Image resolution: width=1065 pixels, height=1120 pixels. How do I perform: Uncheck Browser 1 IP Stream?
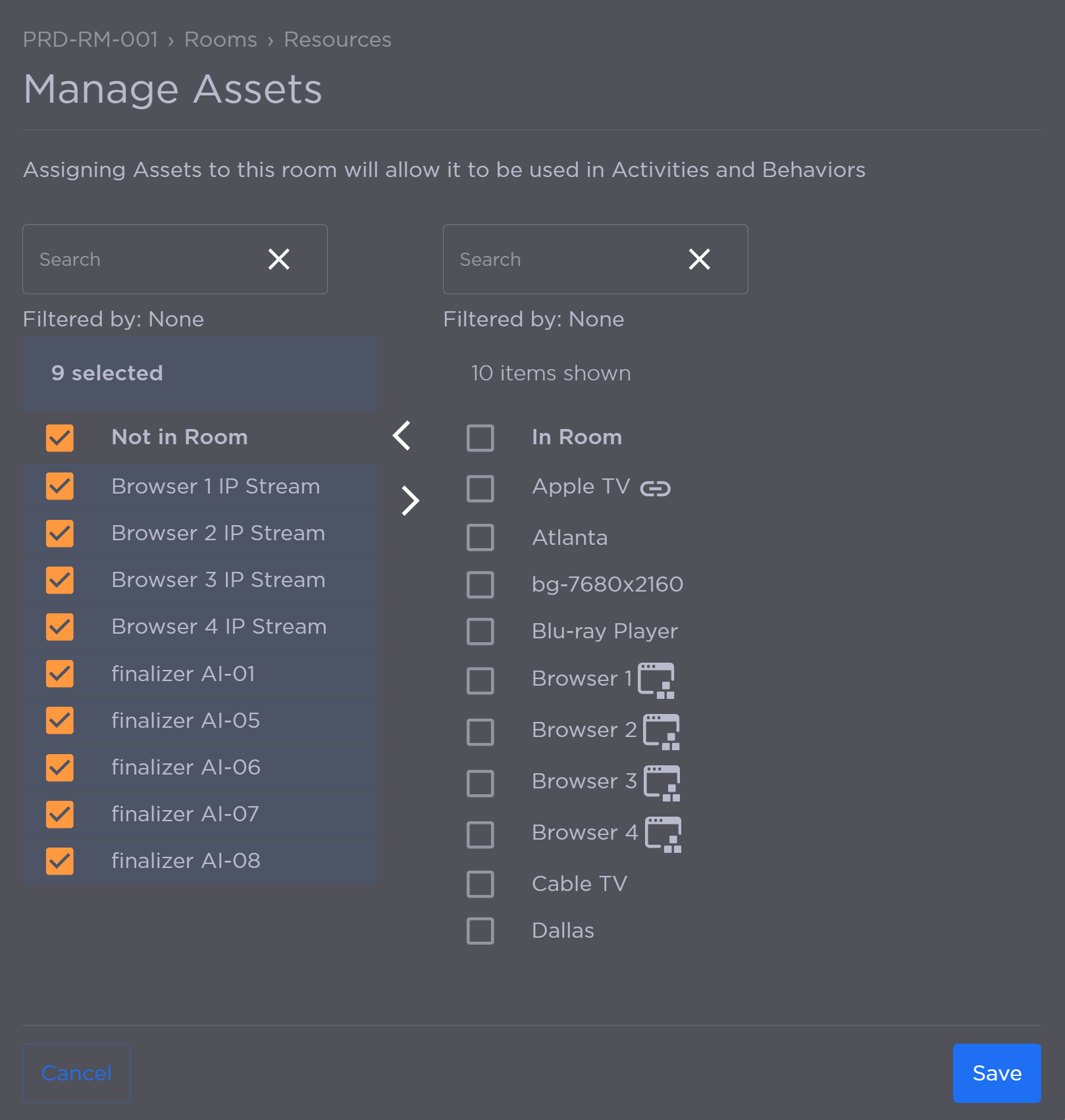[59, 486]
